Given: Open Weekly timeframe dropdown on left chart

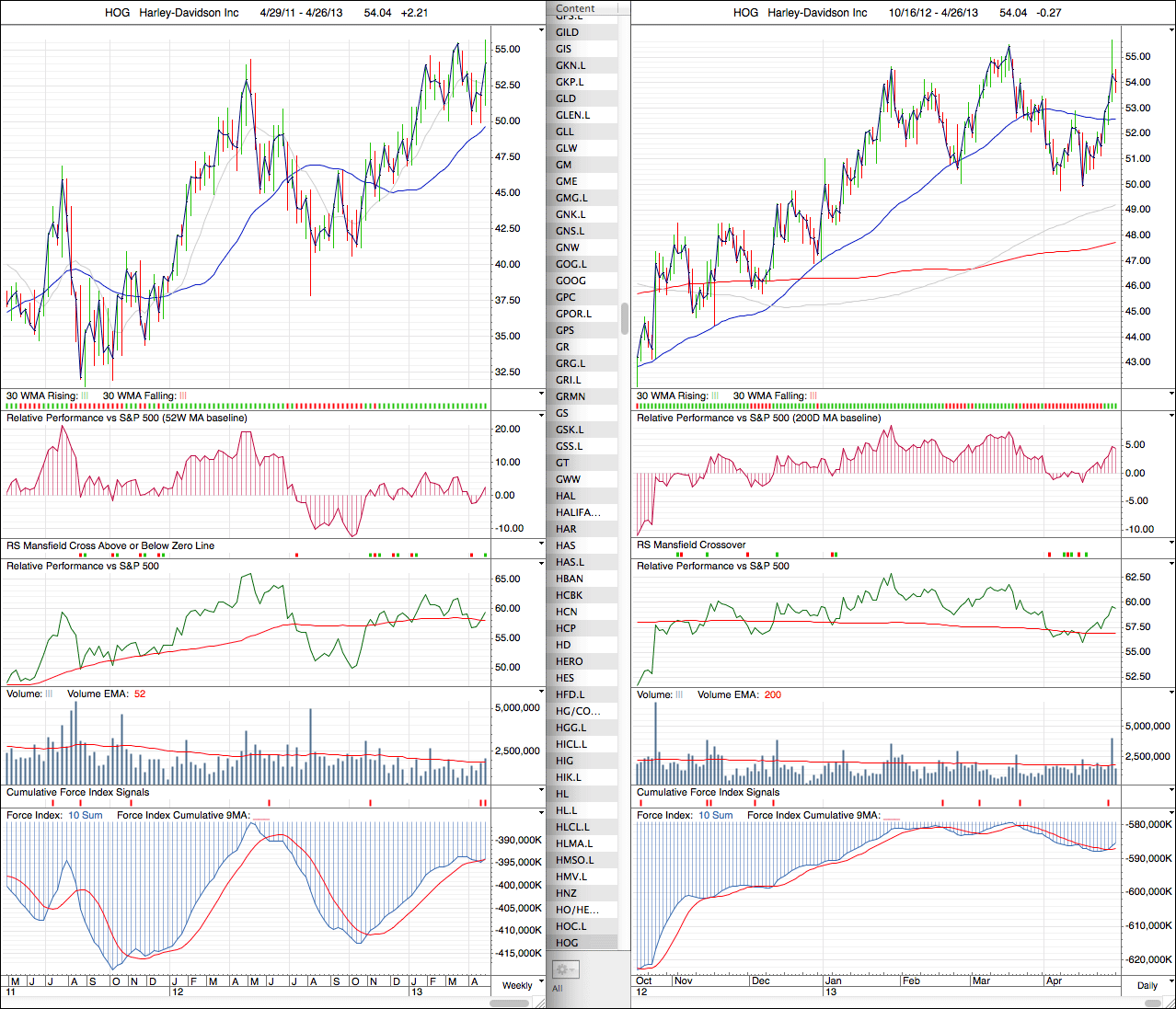Looking at the screenshot, I should pyautogui.click(x=517, y=985).
